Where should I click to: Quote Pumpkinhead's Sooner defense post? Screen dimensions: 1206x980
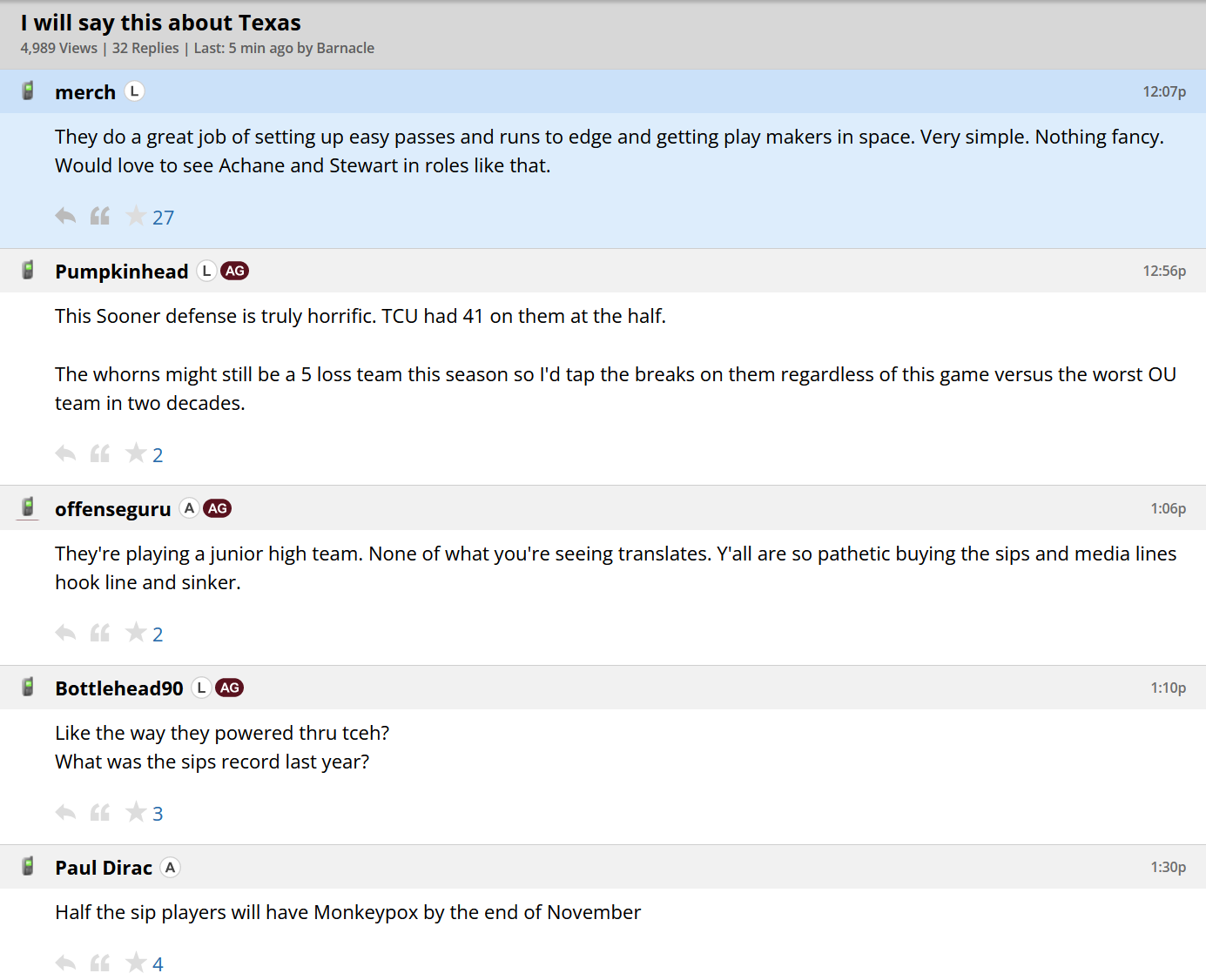pos(100,453)
